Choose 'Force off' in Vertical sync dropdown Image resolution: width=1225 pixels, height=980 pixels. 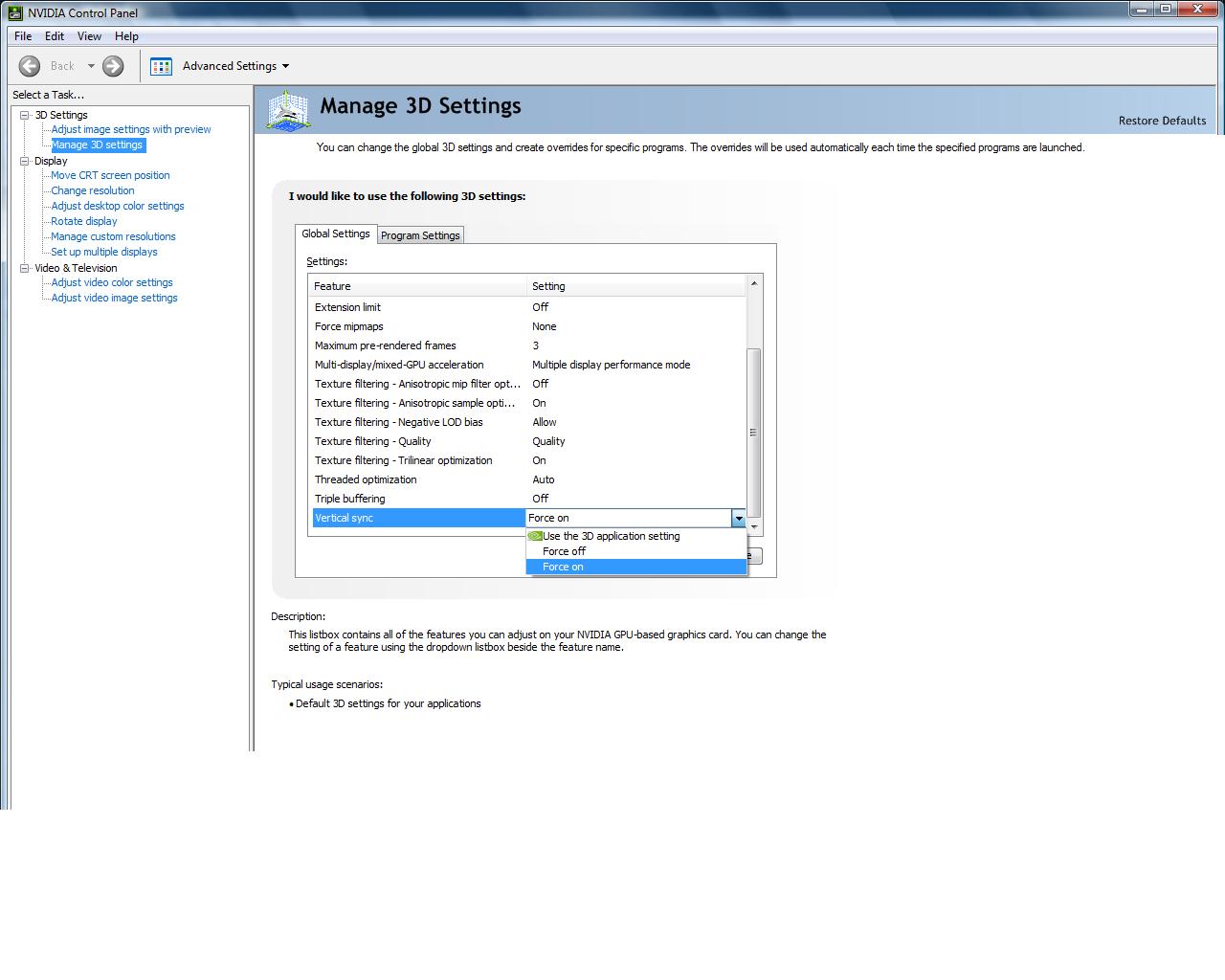pos(636,551)
